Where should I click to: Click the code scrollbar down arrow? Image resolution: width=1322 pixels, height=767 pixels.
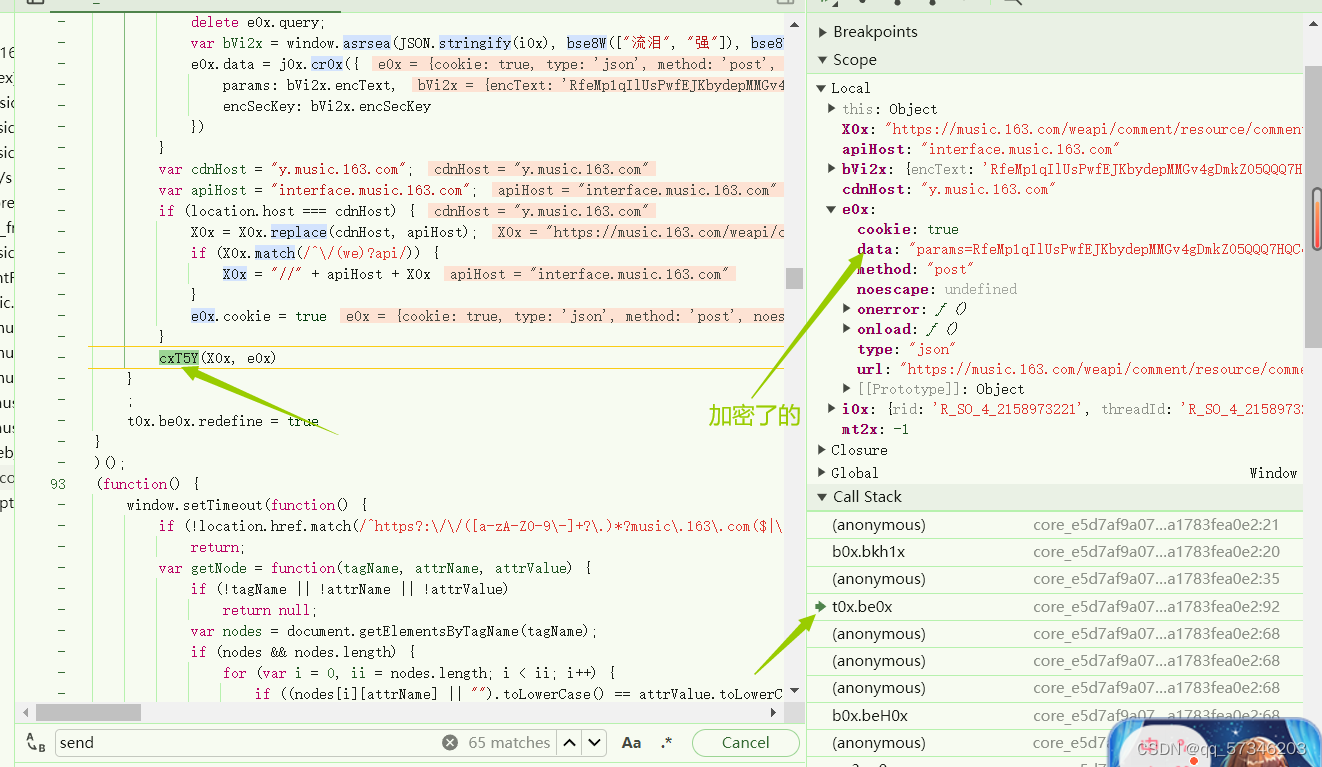794,691
